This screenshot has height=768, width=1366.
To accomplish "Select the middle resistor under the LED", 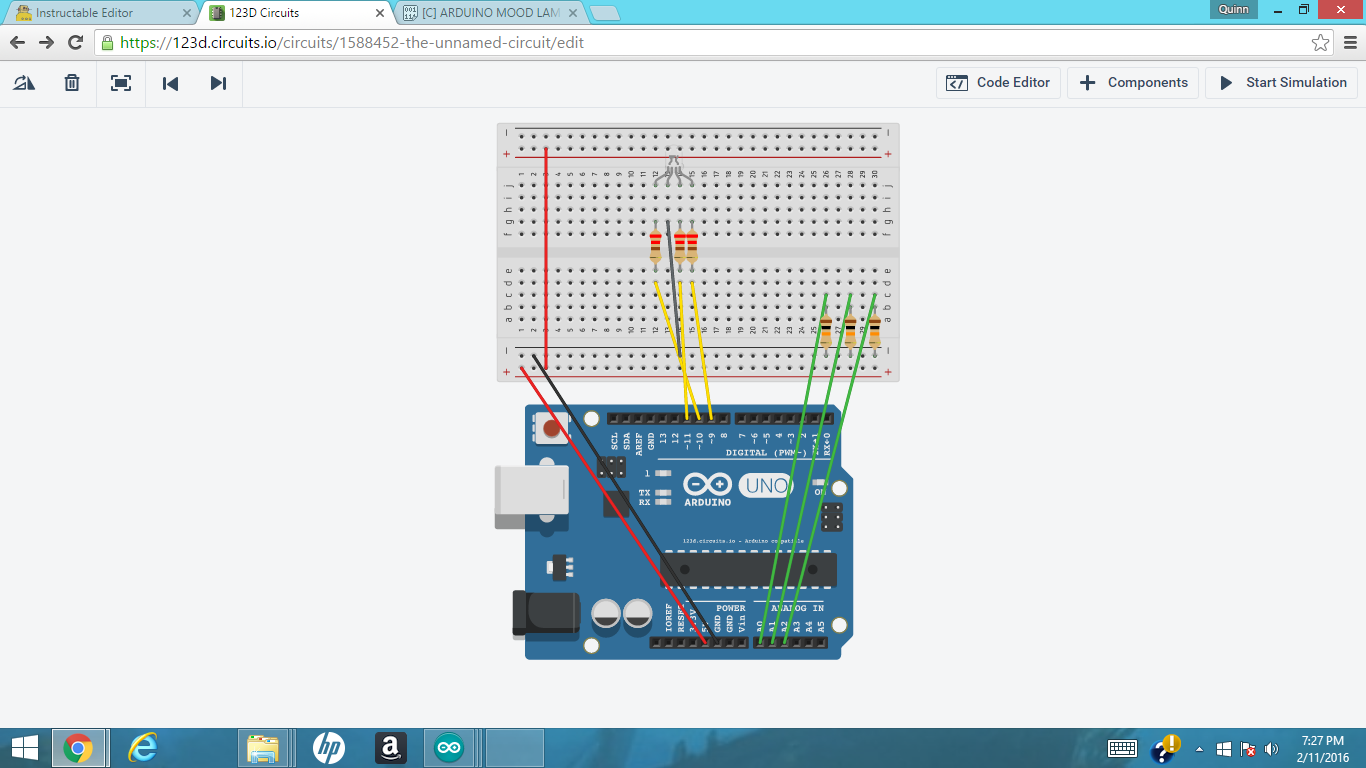I will 680,245.
